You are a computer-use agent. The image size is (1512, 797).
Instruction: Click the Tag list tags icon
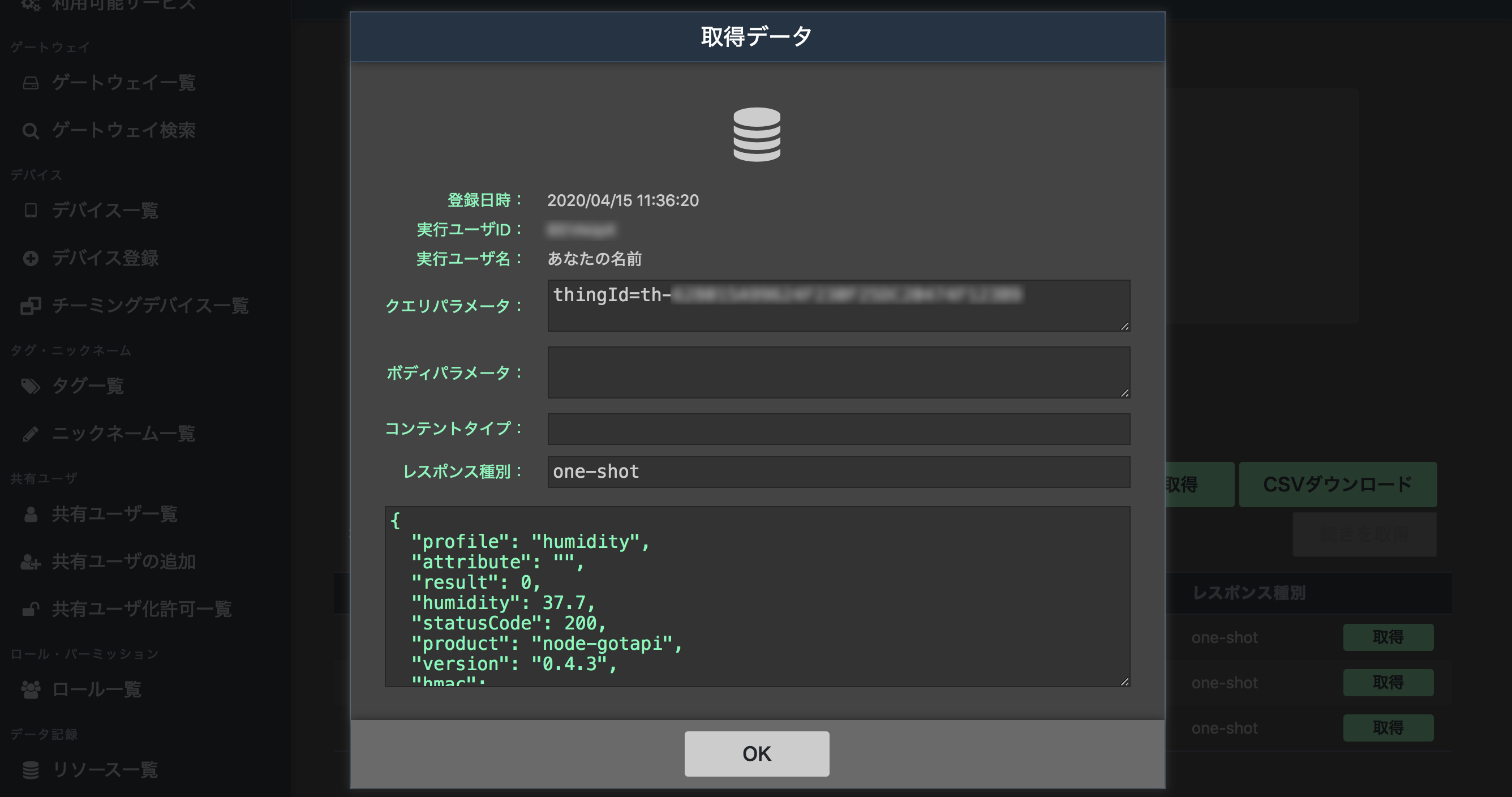(31, 386)
